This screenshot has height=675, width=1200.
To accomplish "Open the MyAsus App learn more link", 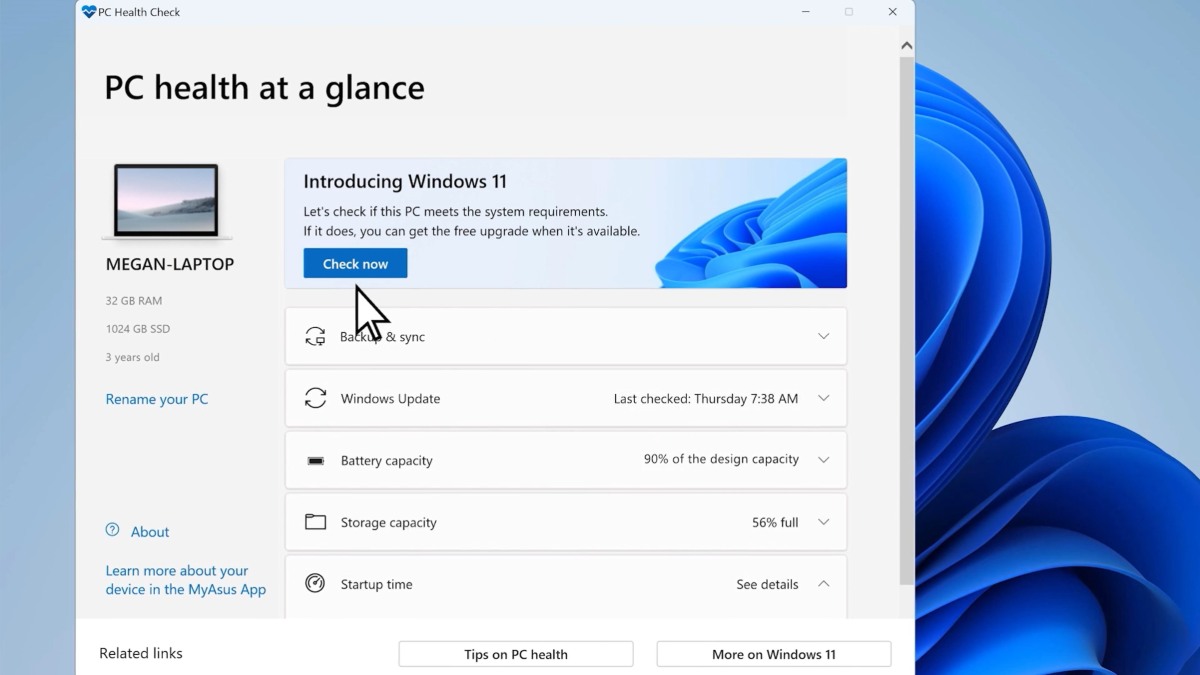I will coord(185,580).
